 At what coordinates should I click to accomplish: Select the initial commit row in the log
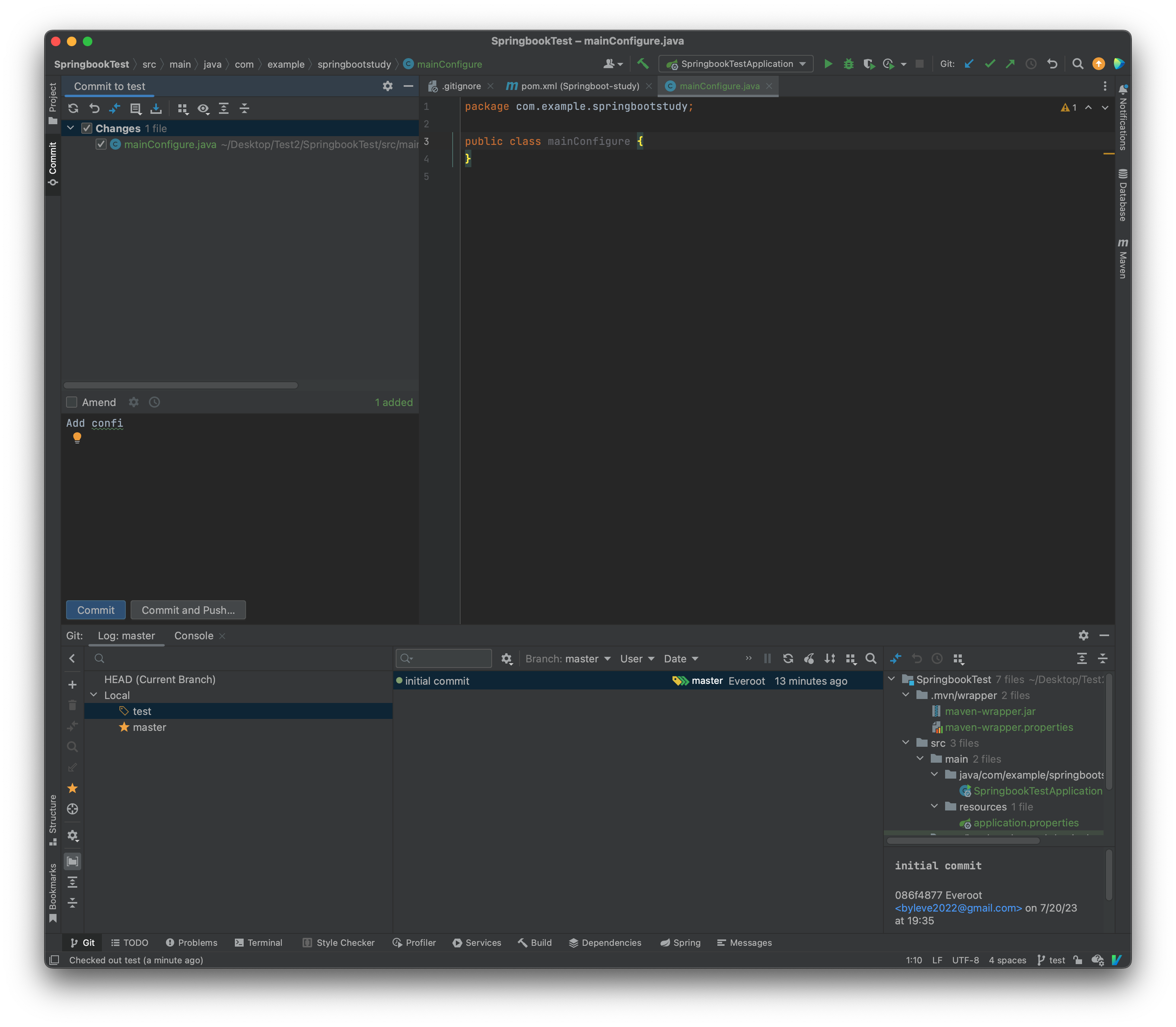point(638,681)
